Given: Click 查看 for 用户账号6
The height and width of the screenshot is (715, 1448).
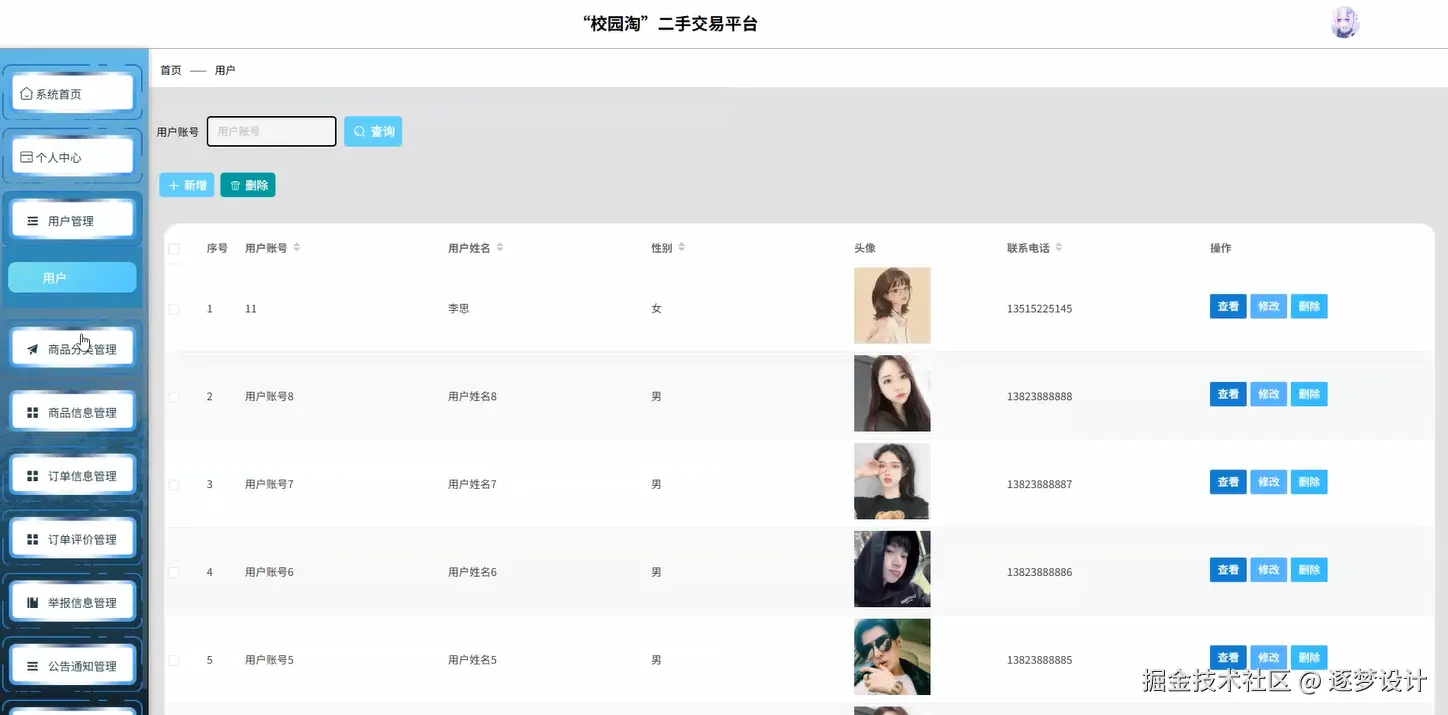Looking at the screenshot, I should point(1228,570).
